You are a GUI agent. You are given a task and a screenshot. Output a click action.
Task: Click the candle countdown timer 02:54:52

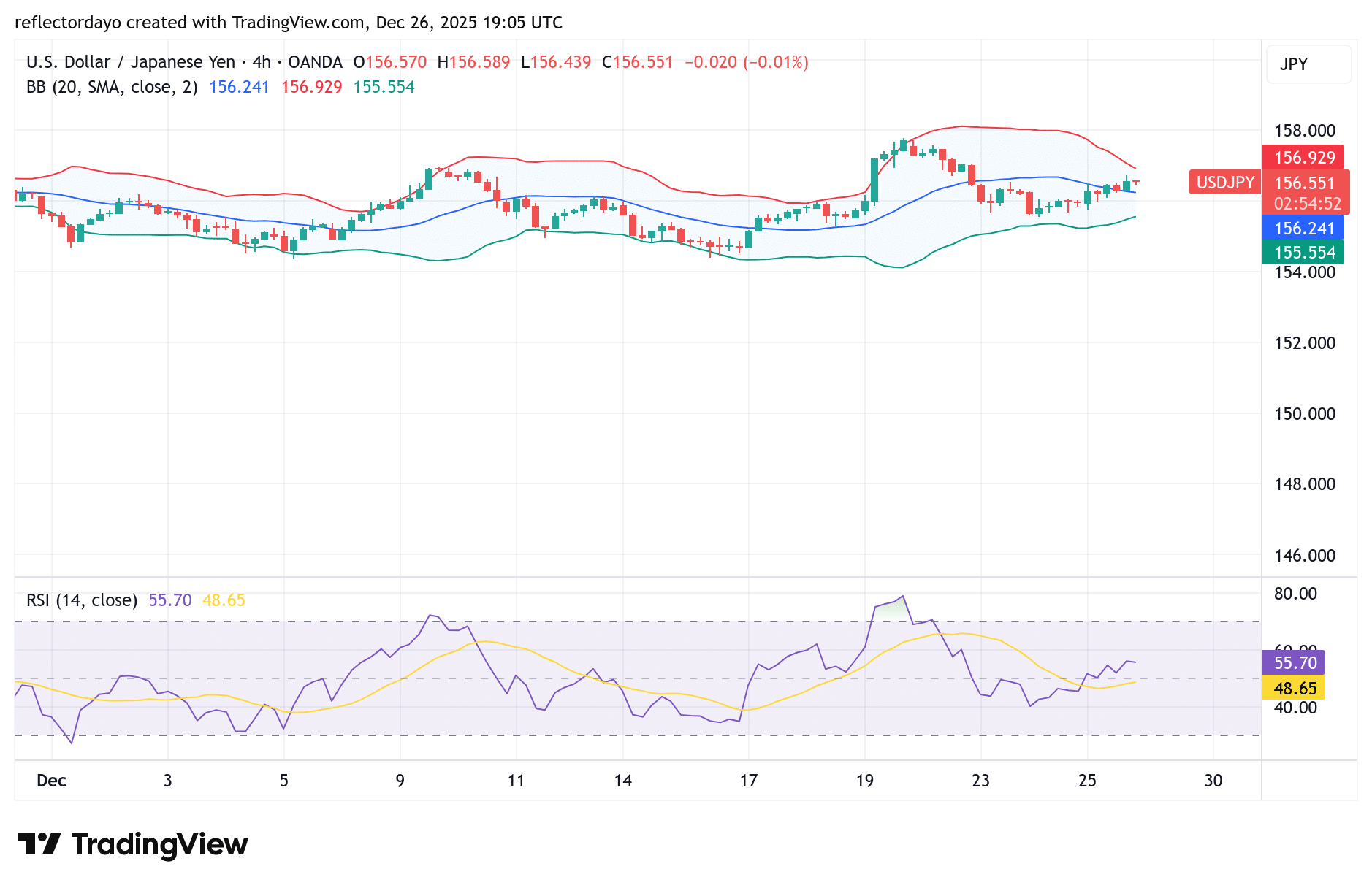click(x=1308, y=204)
